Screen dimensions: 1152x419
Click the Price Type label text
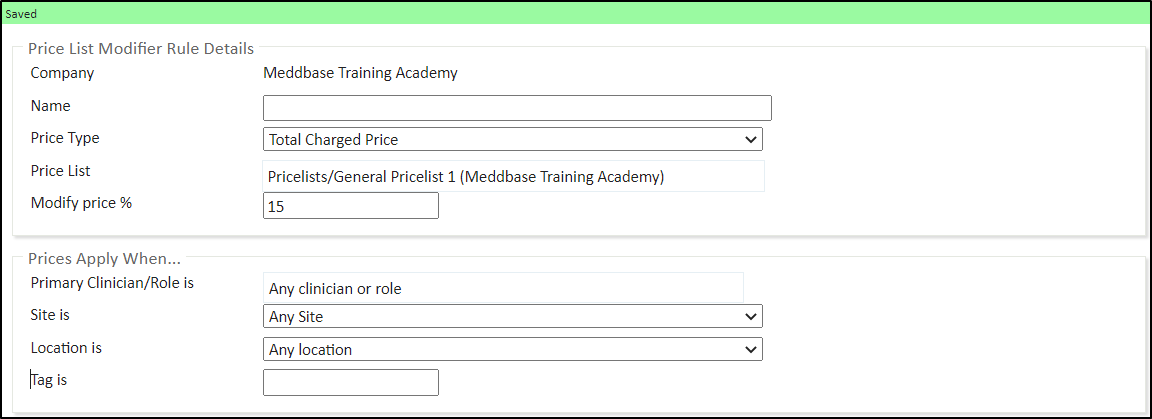65,138
